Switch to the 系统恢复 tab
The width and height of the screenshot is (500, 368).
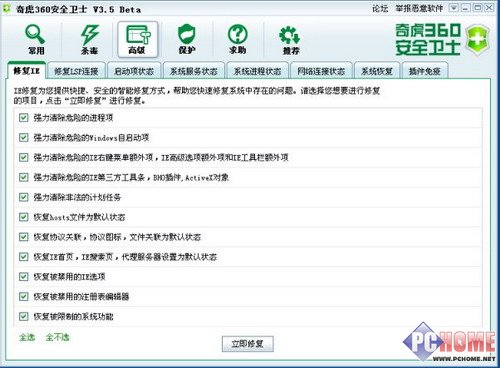tap(377, 71)
